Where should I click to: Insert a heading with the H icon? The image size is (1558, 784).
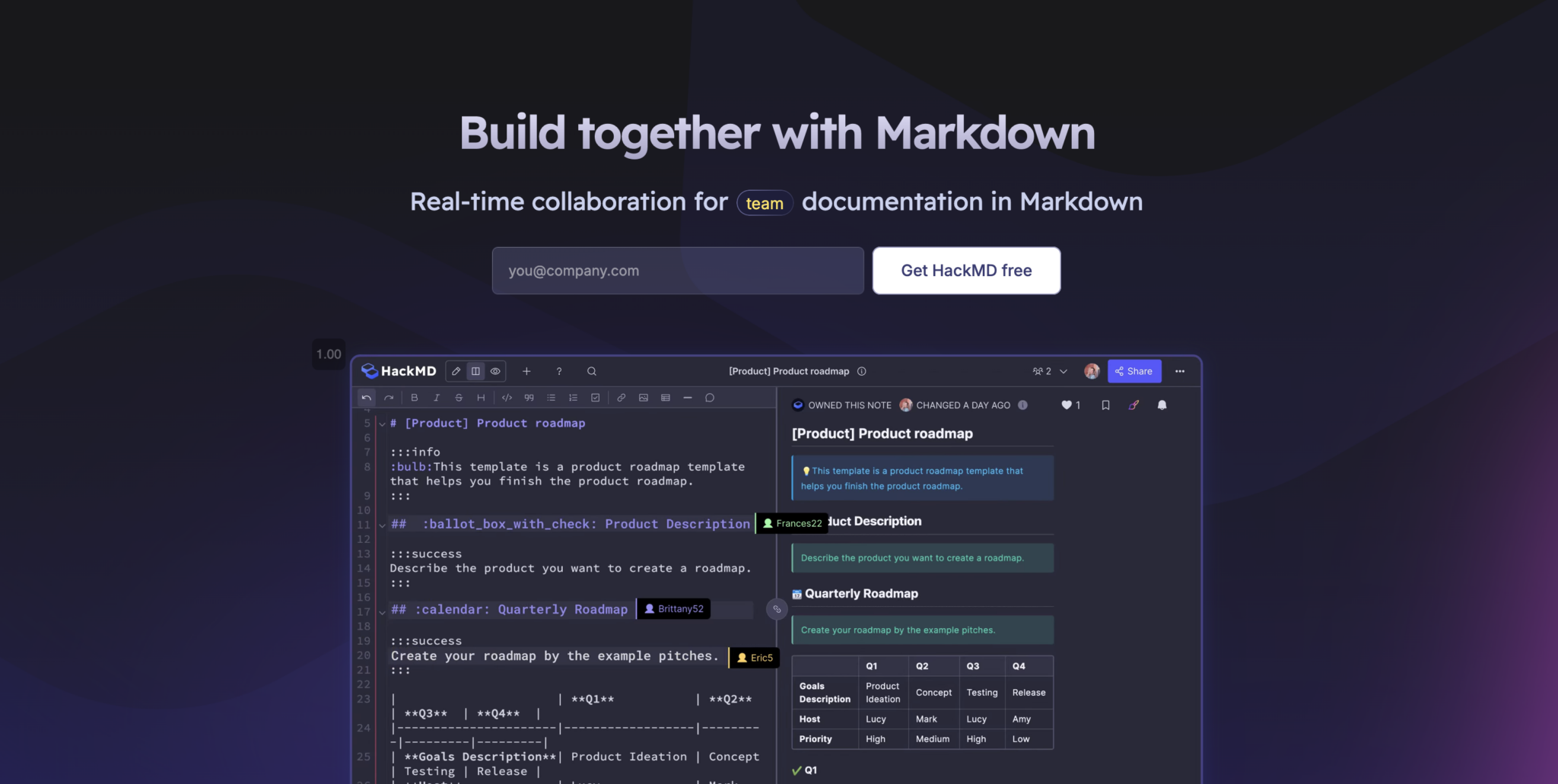click(481, 398)
